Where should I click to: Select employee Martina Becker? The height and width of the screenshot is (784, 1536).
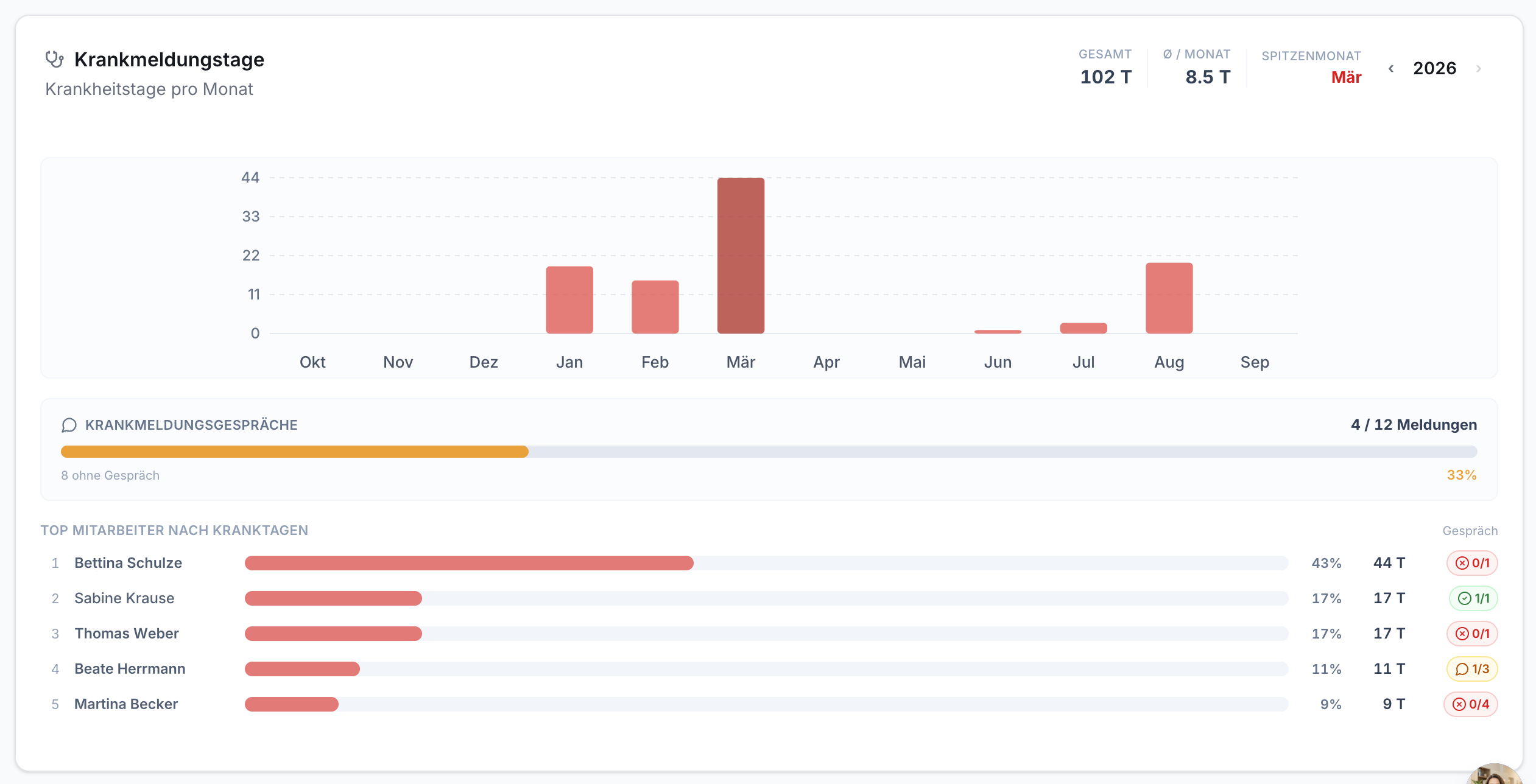tap(126, 704)
